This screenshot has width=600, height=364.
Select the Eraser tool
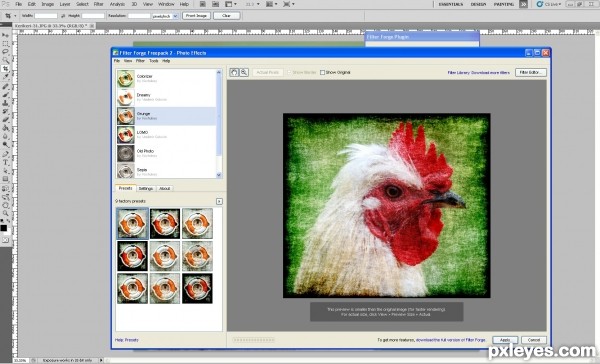point(5,119)
